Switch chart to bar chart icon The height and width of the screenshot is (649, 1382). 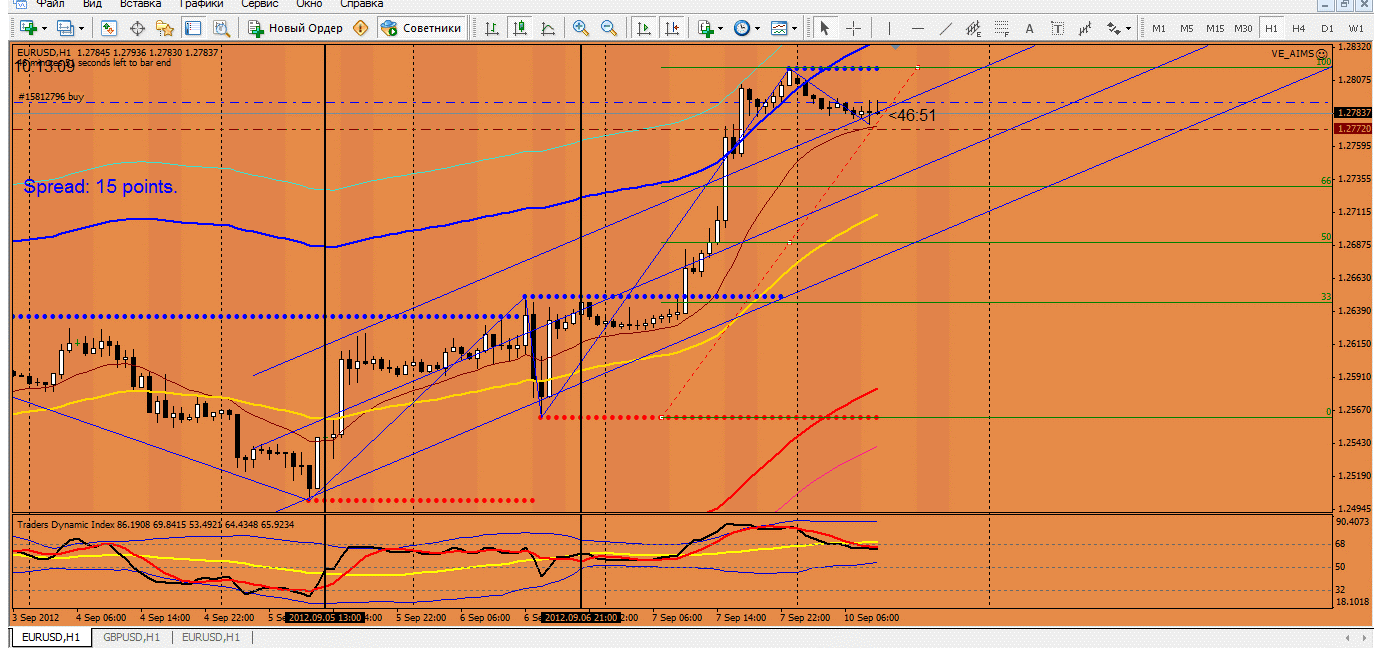(491, 28)
